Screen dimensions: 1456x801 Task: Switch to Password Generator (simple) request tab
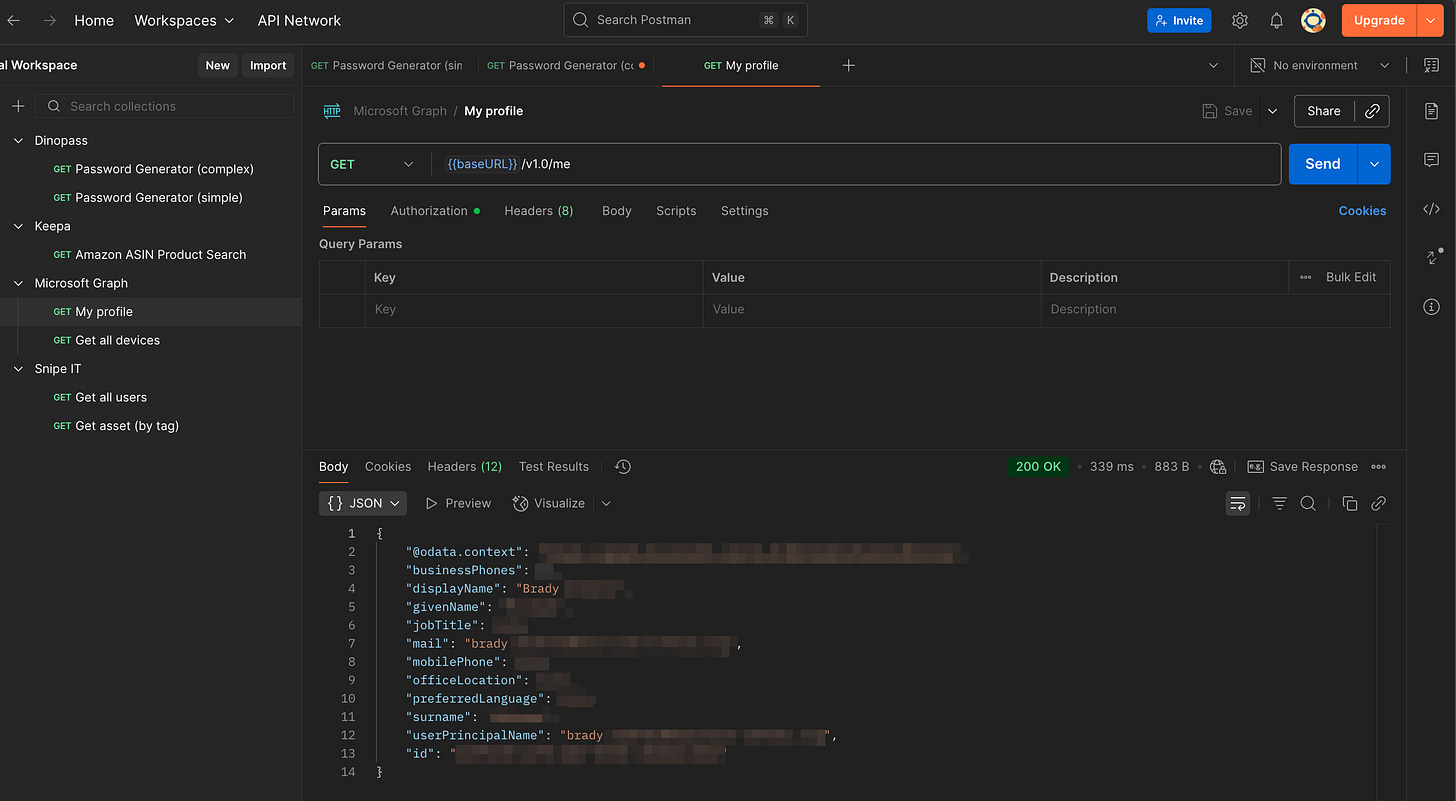(388, 65)
